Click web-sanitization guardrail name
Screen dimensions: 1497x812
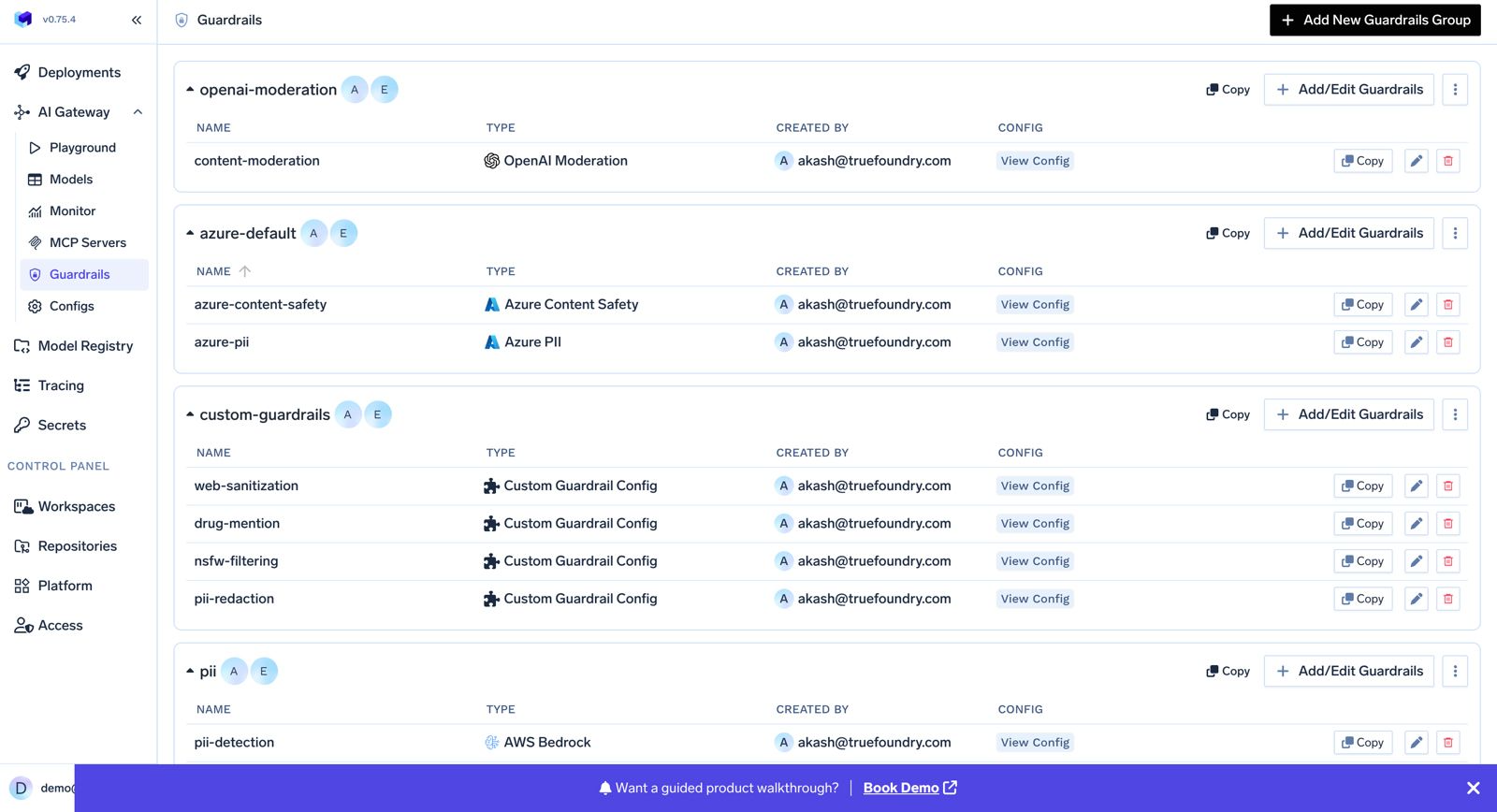click(246, 486)
